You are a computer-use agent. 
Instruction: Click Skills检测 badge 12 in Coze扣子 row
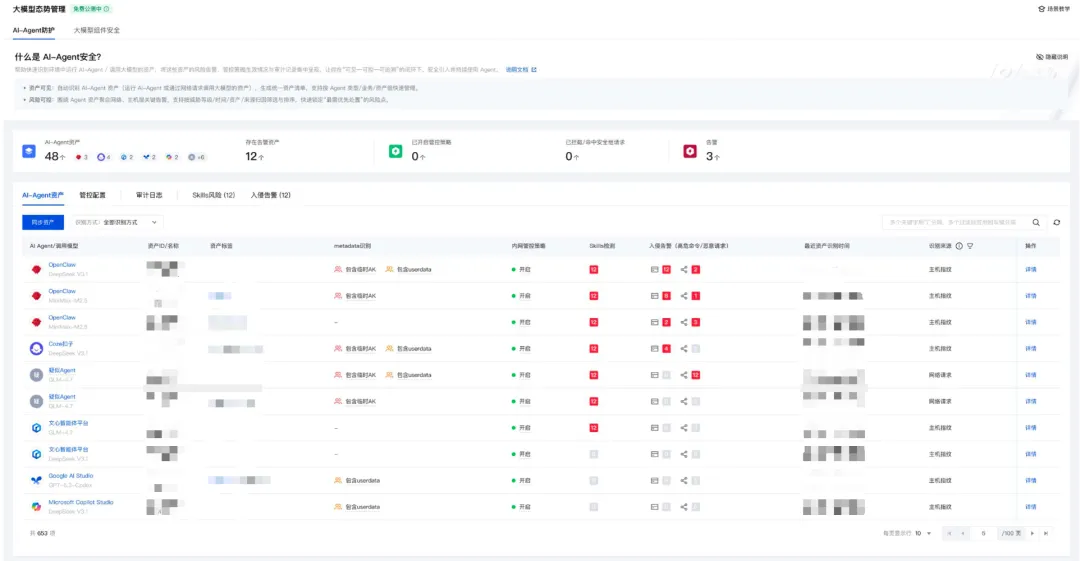594,349
